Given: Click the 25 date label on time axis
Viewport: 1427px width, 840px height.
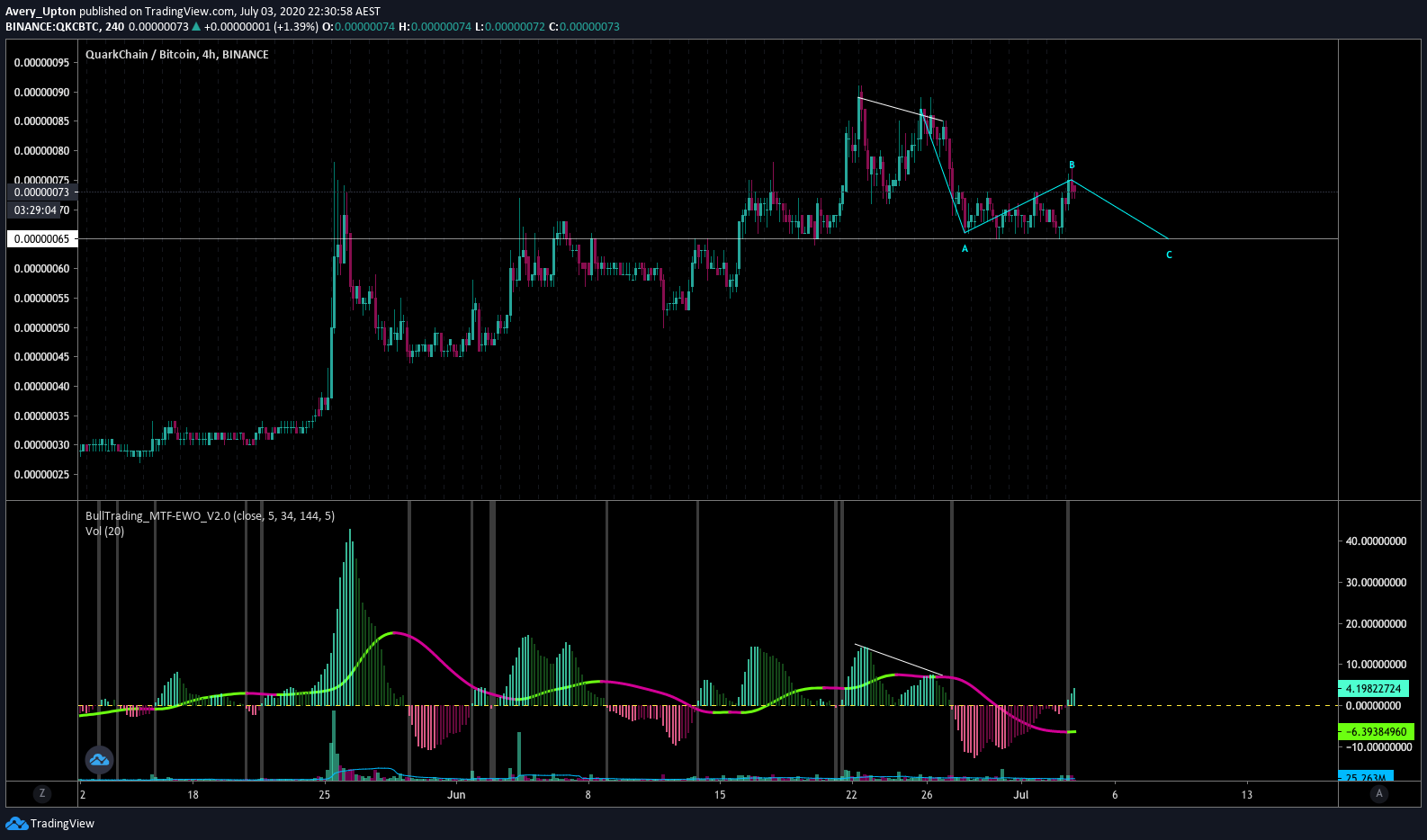Looking at the screenshot, I should coord(325,795).
